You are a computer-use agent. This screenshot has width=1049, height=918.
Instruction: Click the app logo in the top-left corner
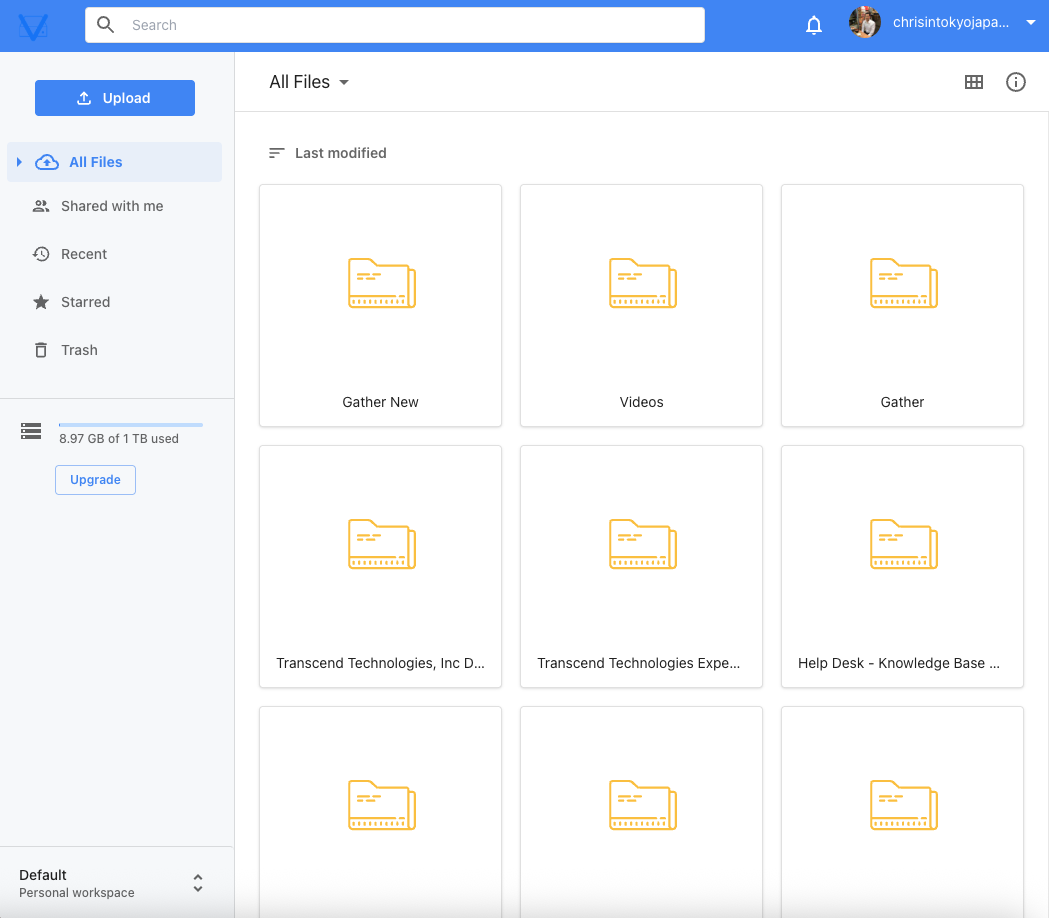point(33,26)
